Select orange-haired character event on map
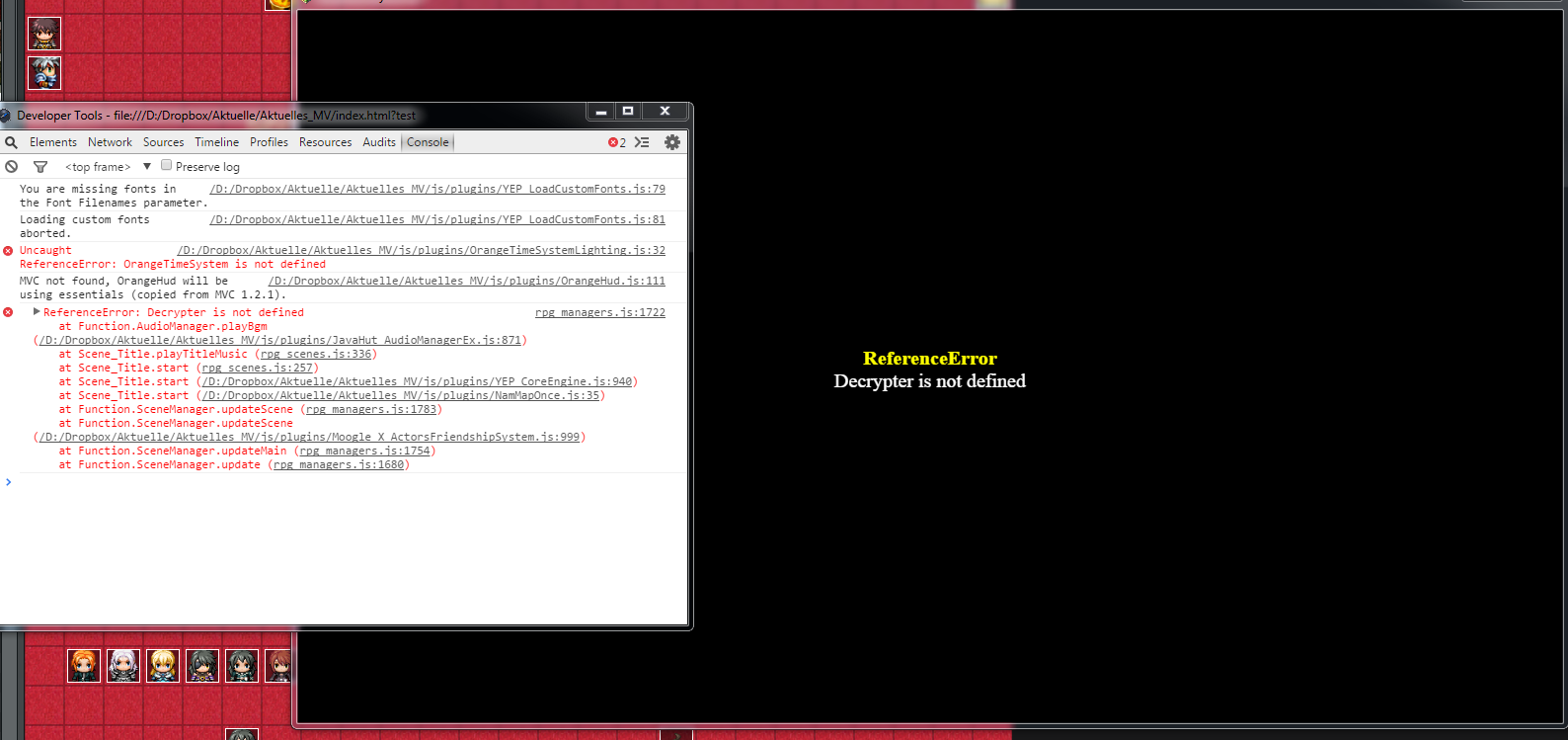1568x740 pixels. pos(84,666)
